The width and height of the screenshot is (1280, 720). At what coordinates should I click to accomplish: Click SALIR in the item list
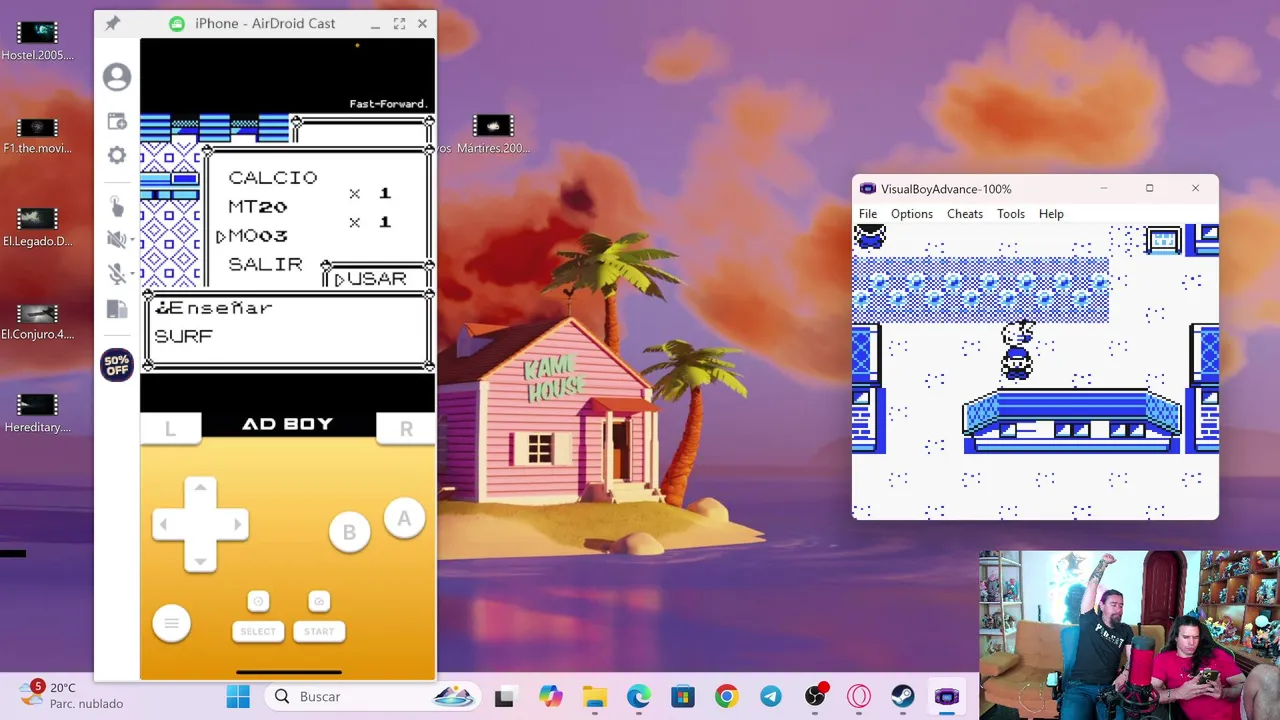coord(265,264)
